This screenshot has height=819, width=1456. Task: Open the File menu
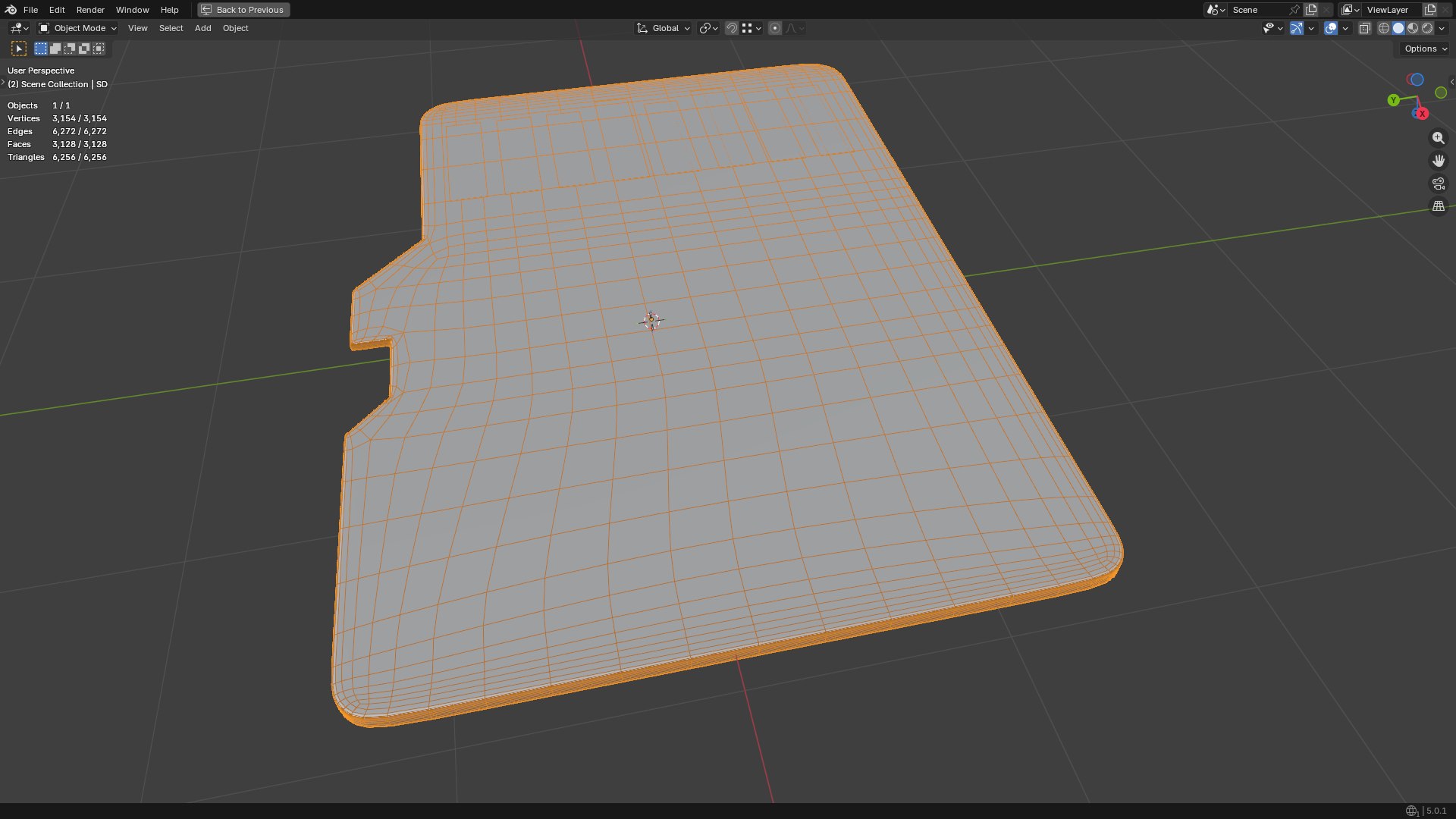pyautogui.click(x=30, y=10)
